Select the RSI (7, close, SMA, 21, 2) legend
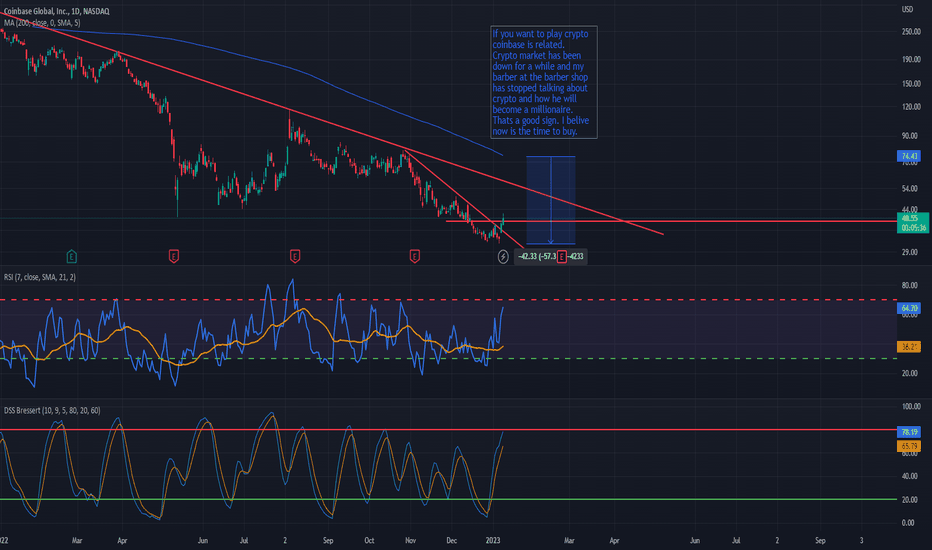 coord(40,277)
